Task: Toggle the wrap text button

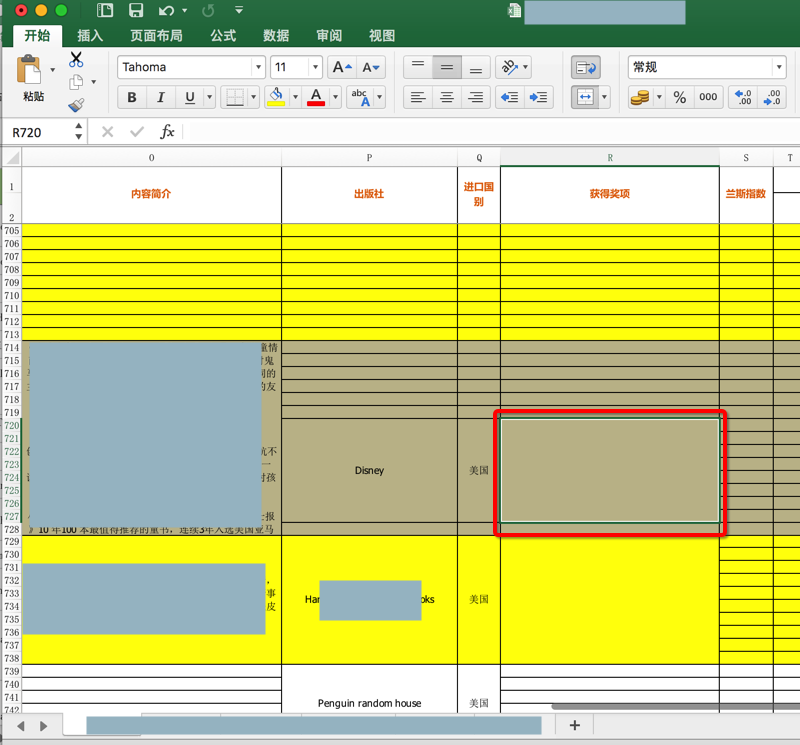Action: (585, 68)
